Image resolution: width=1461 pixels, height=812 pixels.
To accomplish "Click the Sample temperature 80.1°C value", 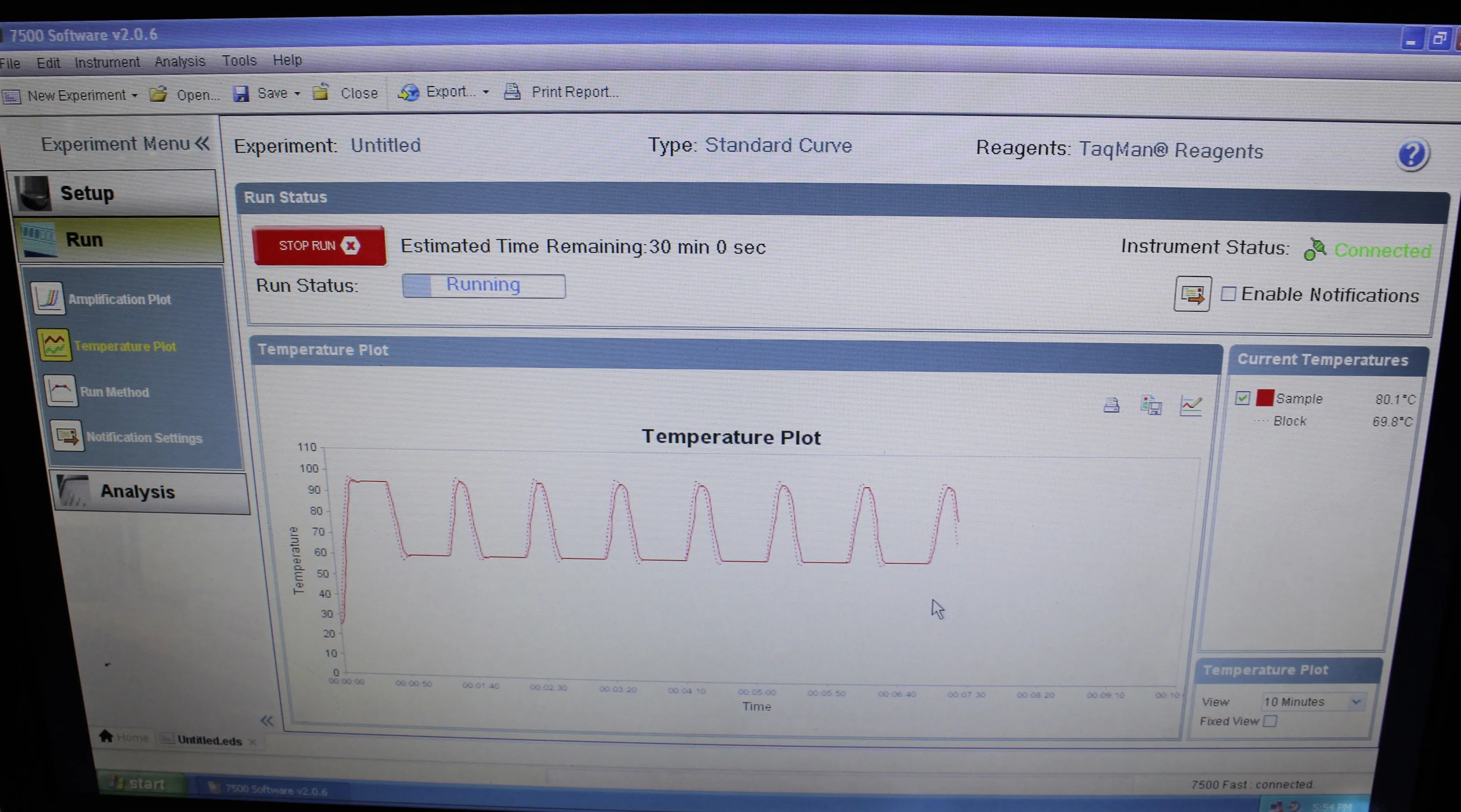I will 1395,399.
